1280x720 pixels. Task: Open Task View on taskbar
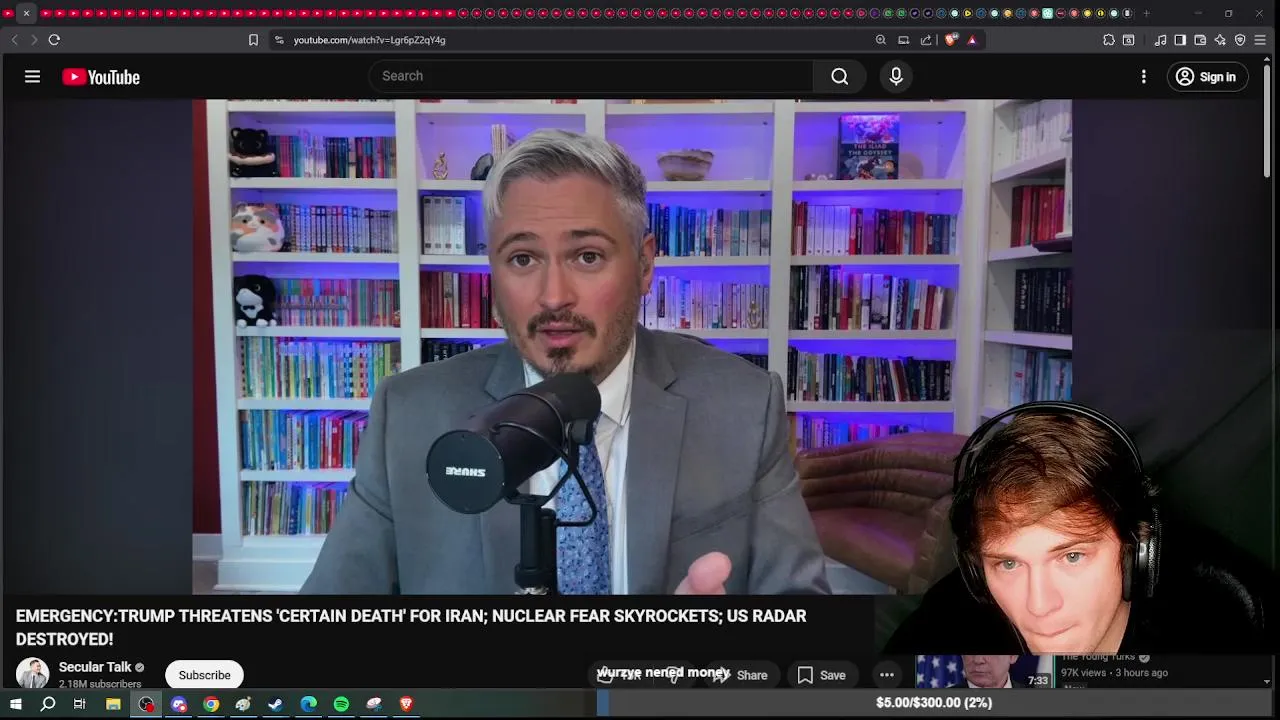[80, 704]
